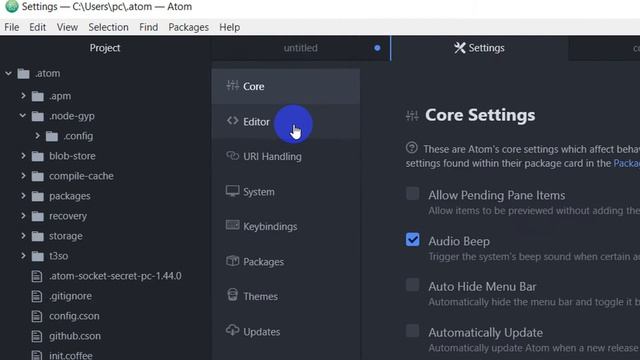This screenshot has height=360, width=640.
Task: Open the View menu
Action: coord(67,27)
